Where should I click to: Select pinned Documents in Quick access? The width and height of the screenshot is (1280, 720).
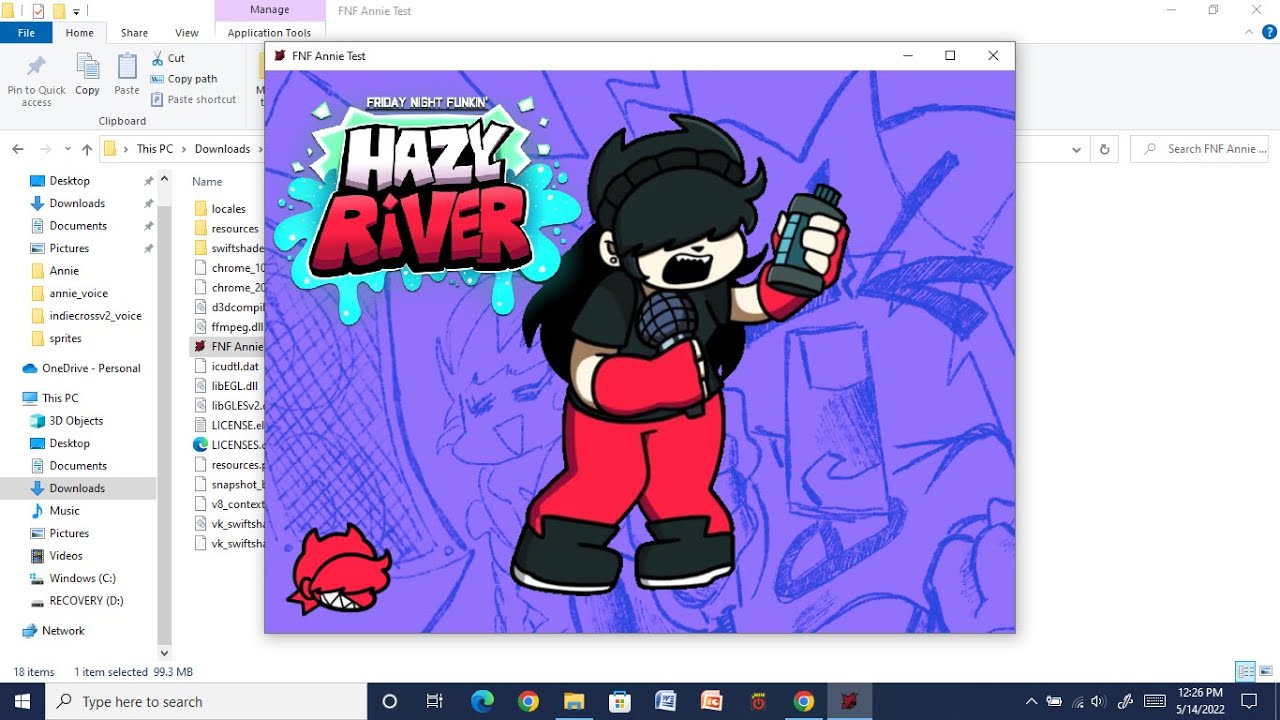pyautogui.click(x=78, y=226)
